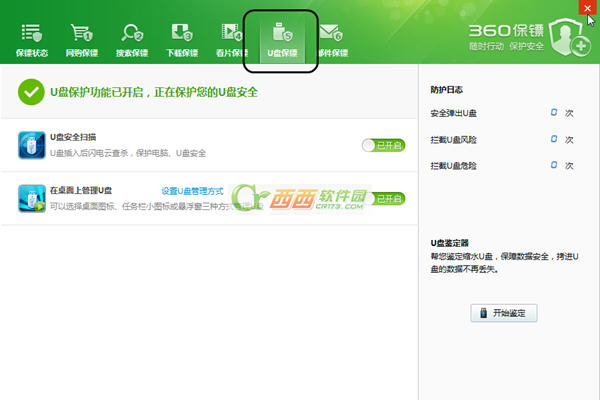Image resolution: width=600 pixels, height=400 pixels.
Task: Select the U盘保镖 tab
Action: click(281, 40)
